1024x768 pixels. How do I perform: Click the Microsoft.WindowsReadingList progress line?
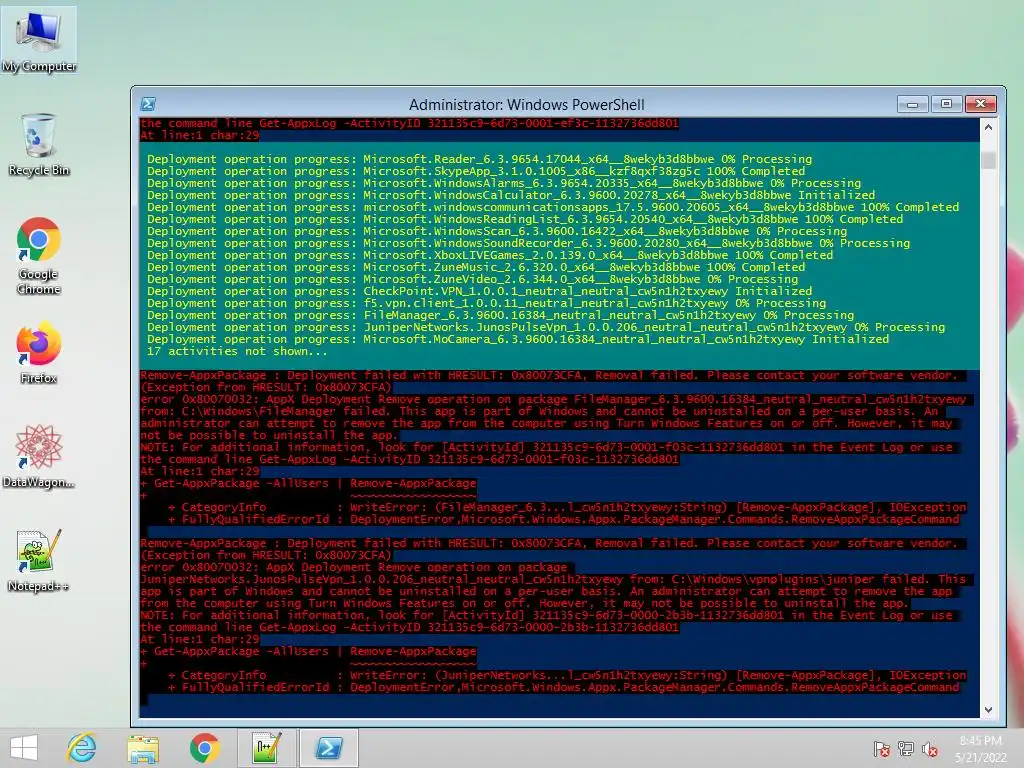[x=524, y=219]
